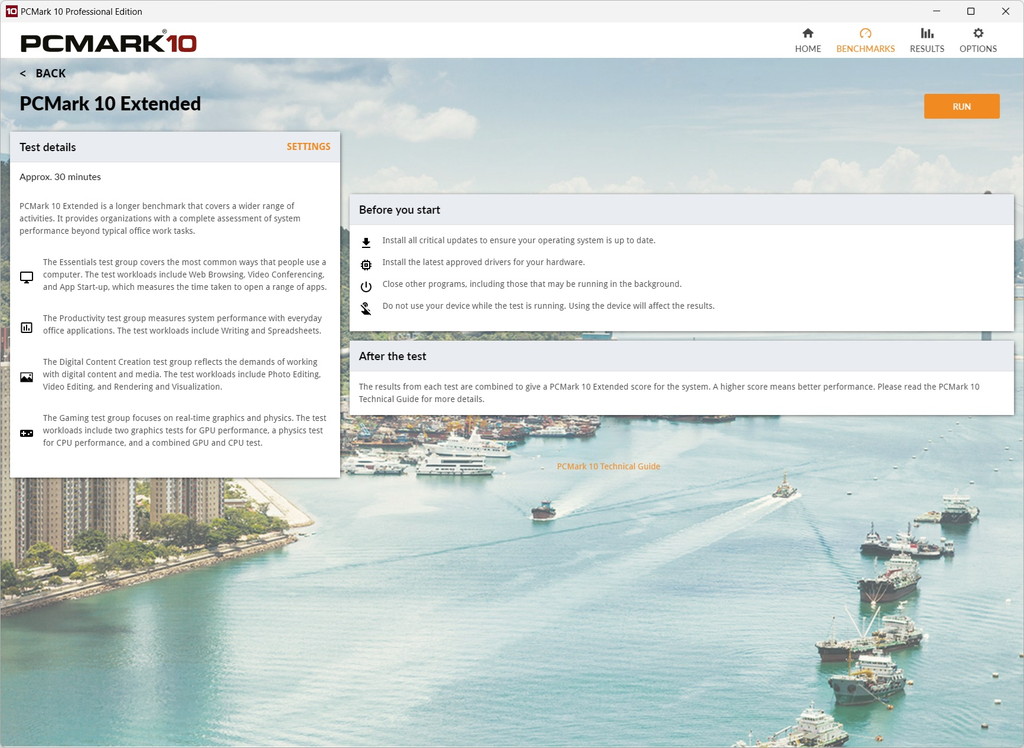The image size is (1024, 748).
Task: Click the 'PCMark 10 Extended' page title
Action: [x=110, y=103]
